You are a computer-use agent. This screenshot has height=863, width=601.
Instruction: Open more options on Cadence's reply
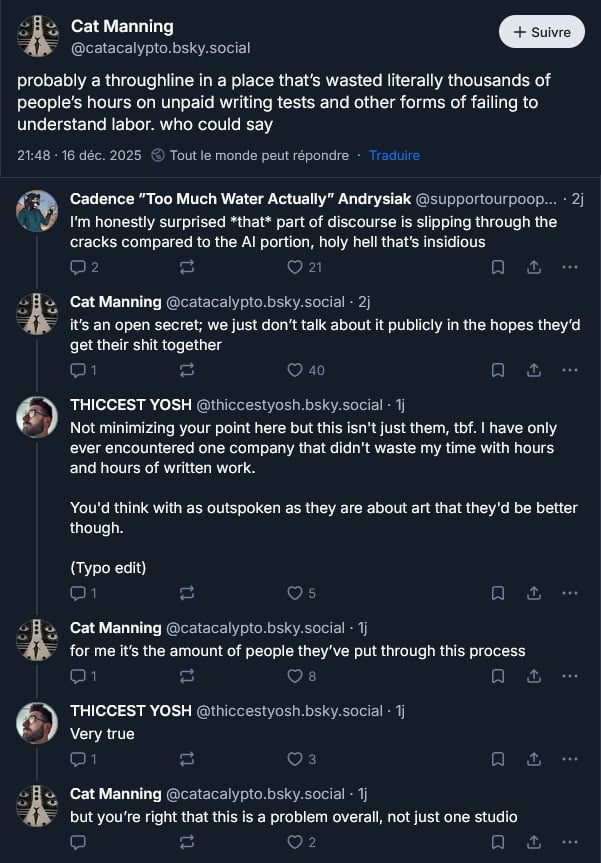click(570, 267)
